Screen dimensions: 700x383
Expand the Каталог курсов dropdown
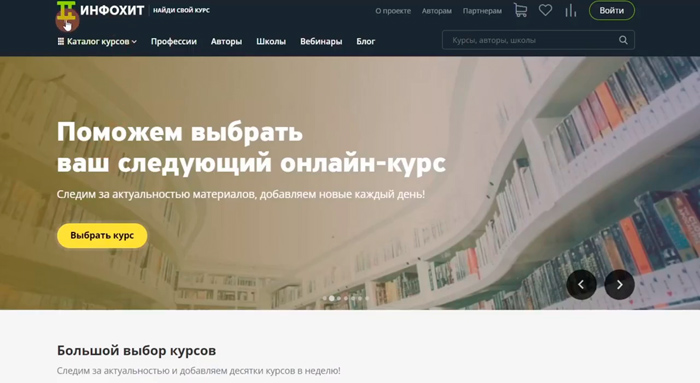tap(97, 42)
